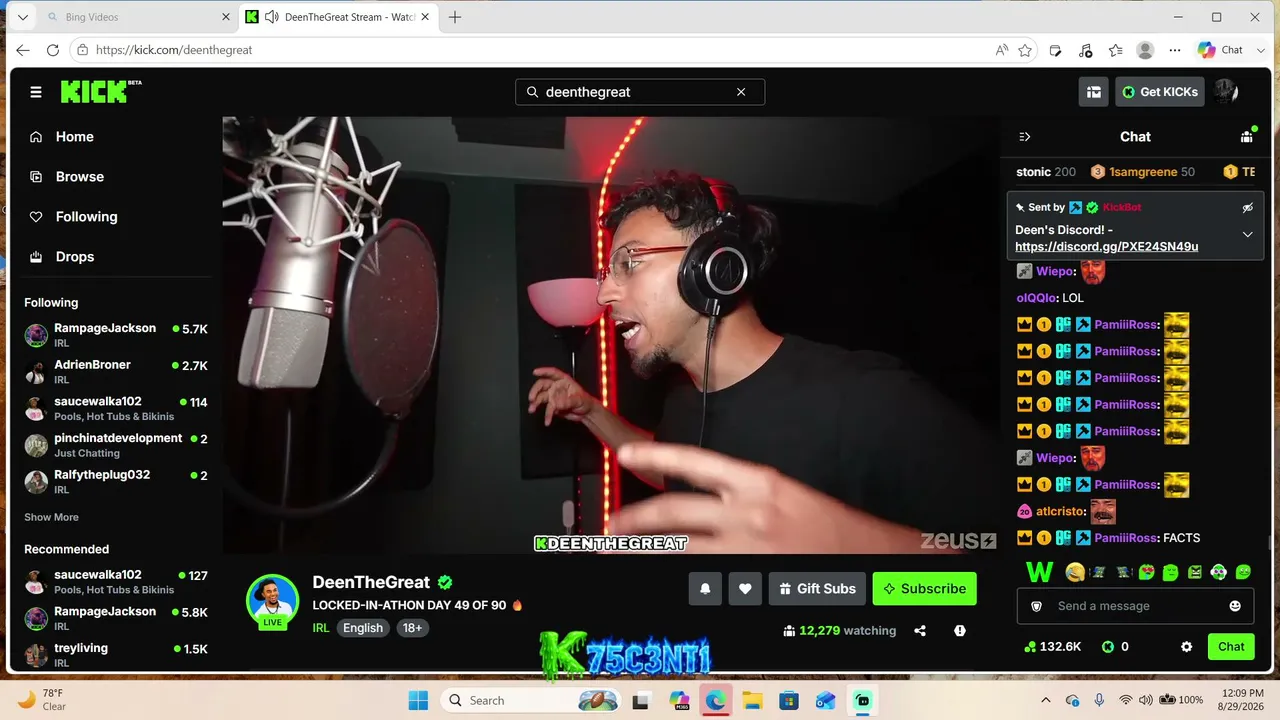The width and height of the screenshot is (1280, 720).
Task: Collapse the chat panel with the arrow icon
Action: [x=1024, y=137]
